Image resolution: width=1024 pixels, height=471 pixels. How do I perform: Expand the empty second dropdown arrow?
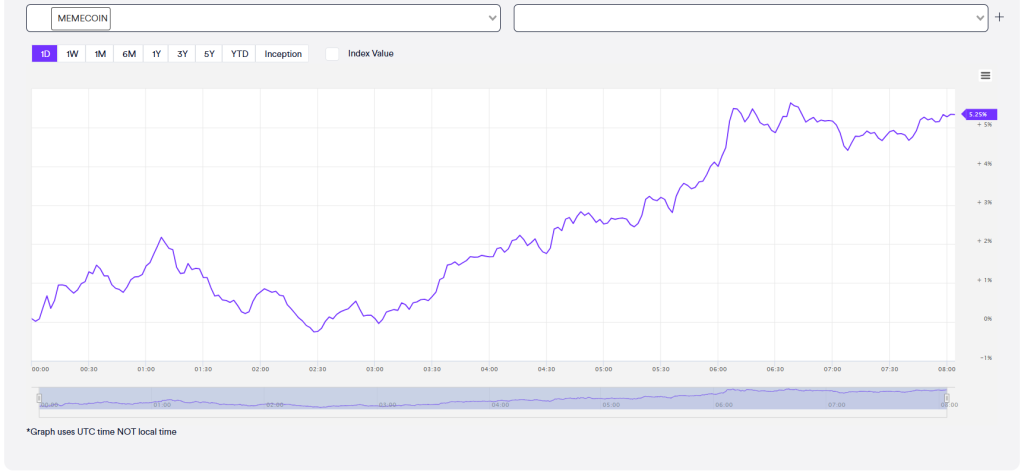(980, 18)
